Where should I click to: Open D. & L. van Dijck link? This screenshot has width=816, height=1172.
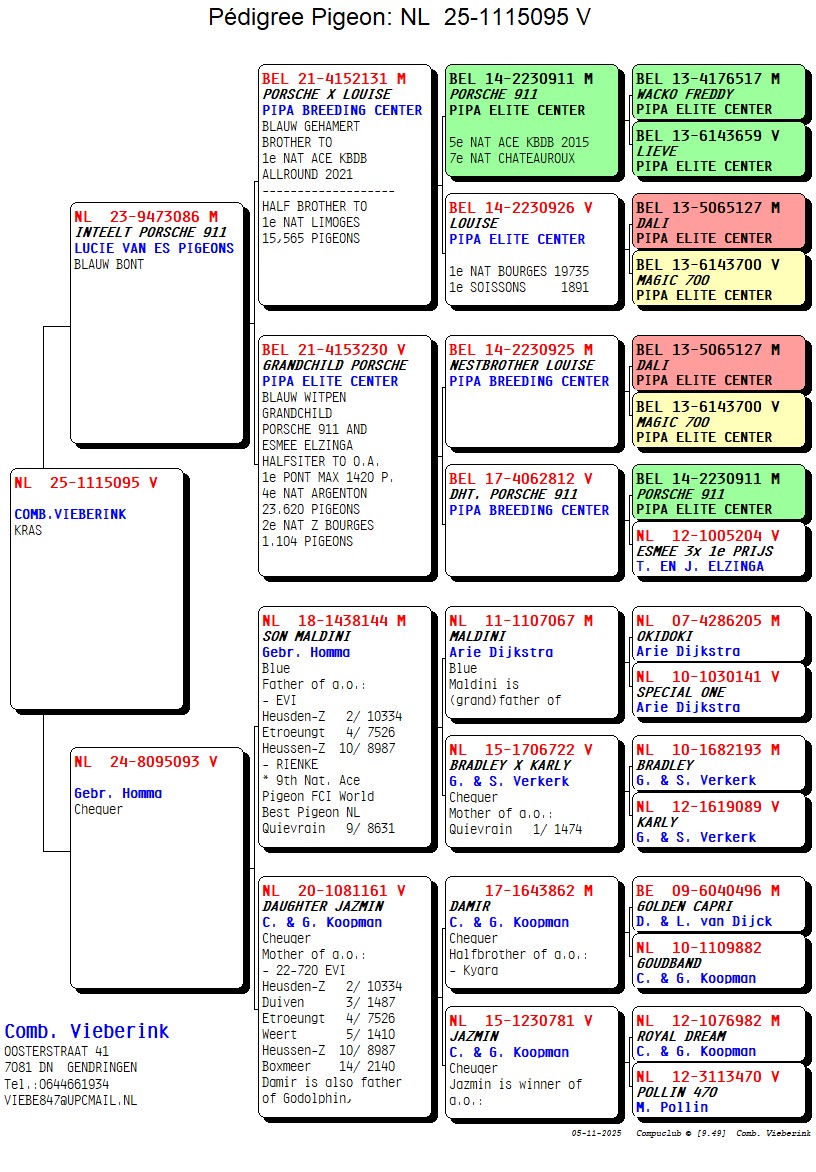704,921
